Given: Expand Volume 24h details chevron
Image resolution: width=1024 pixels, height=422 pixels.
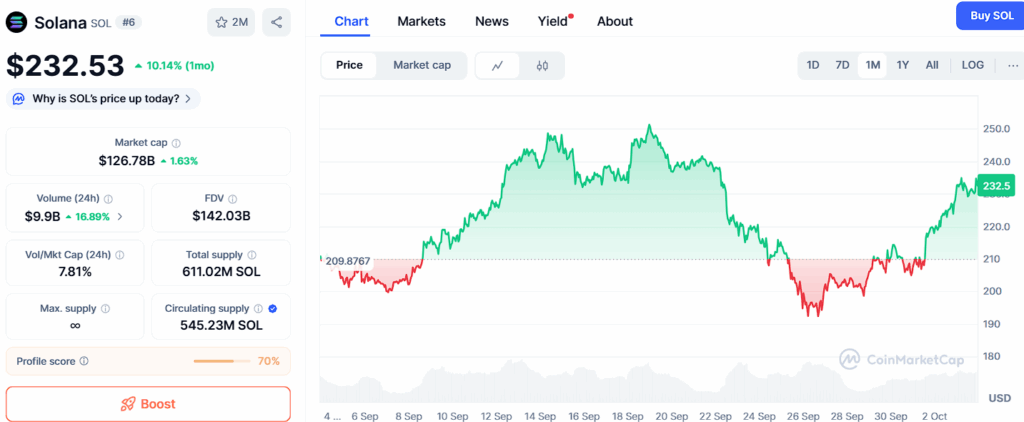Looking at the screenshot, I should pos(120,216).
